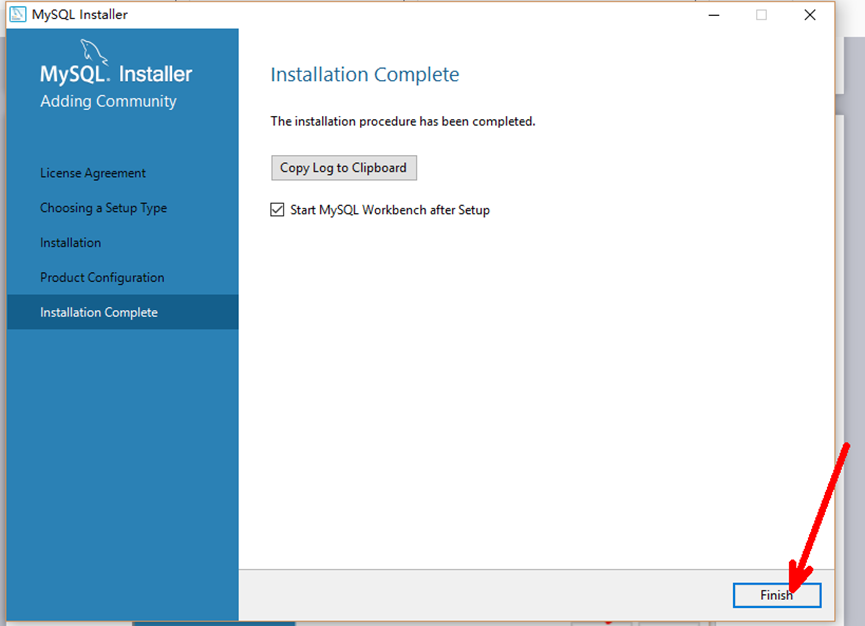
Task: Click the disabled maximize window button
Action: coord(761,15)
